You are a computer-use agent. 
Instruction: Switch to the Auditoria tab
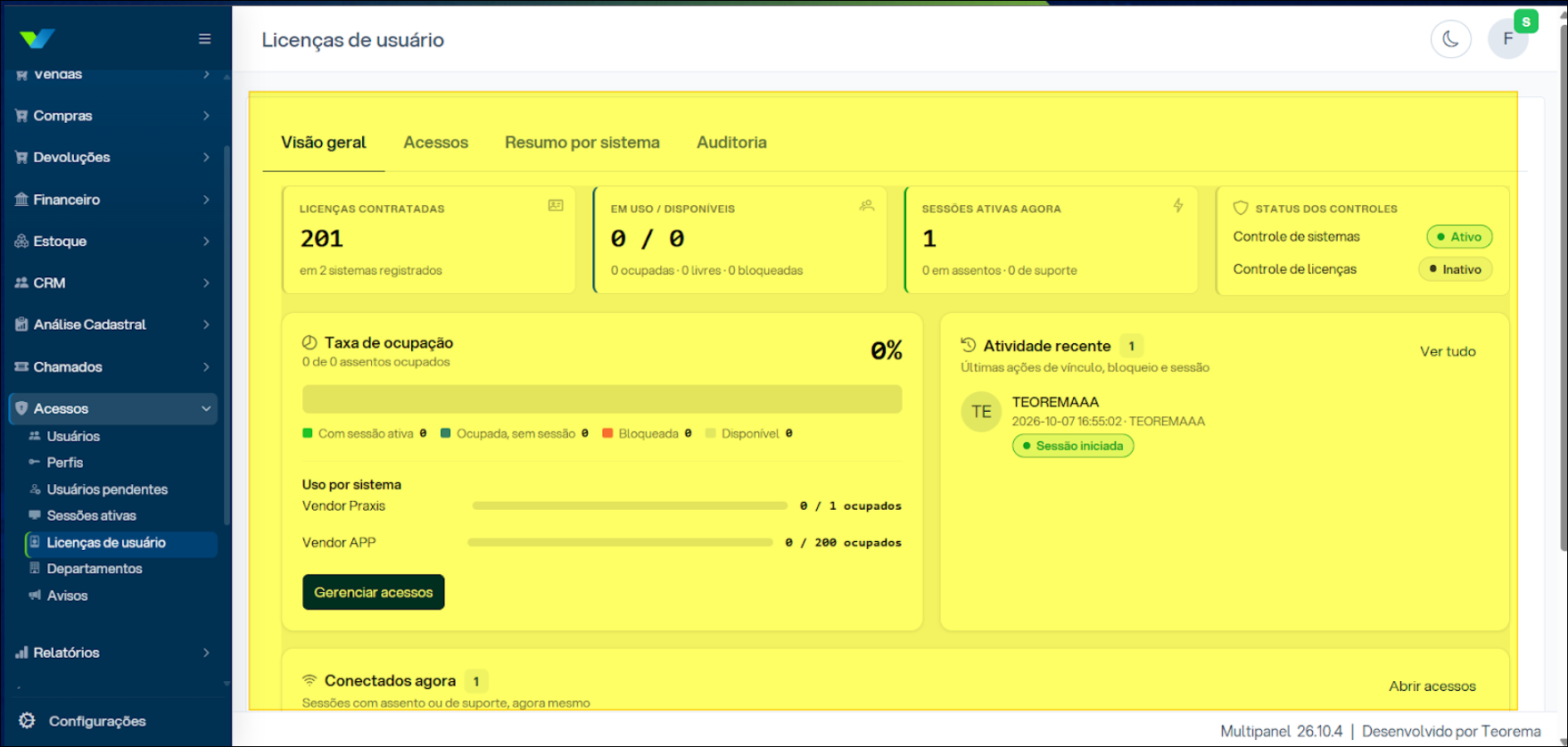point(731,143)
